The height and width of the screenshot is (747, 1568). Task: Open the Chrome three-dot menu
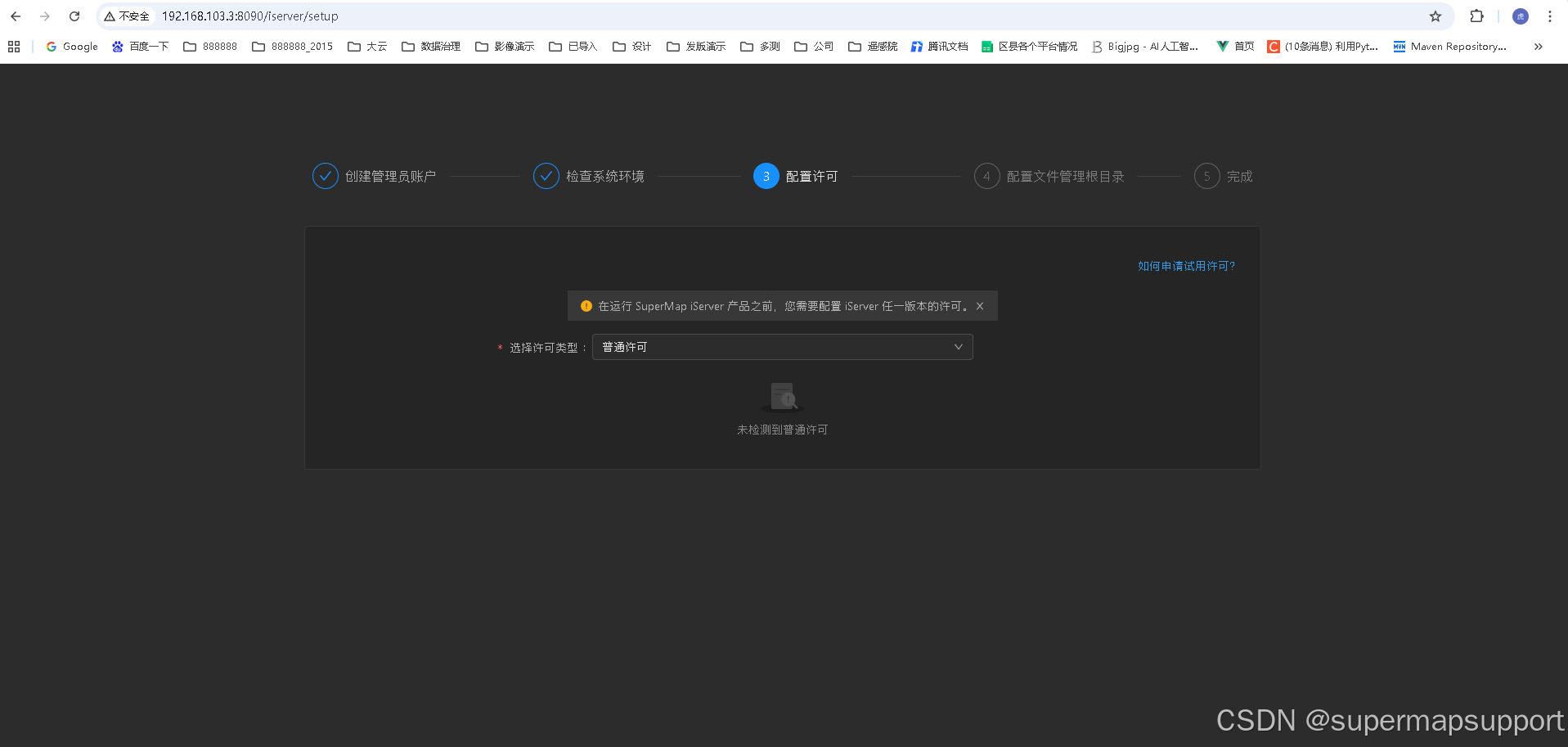pyautogui.click(x=1549, y=16)
